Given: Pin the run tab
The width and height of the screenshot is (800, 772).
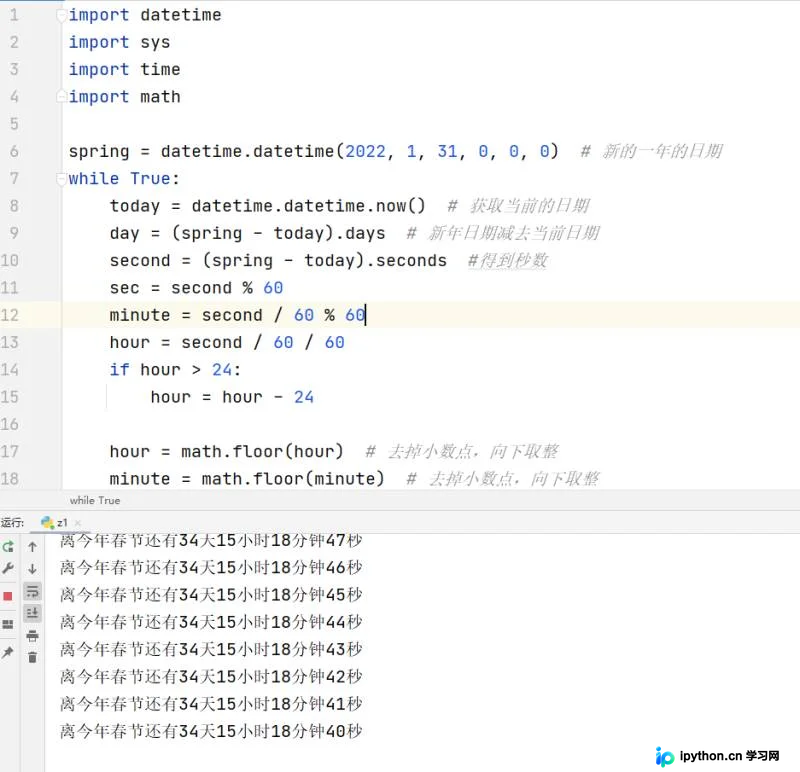Looking at the screenshot, I should (8, 652).
